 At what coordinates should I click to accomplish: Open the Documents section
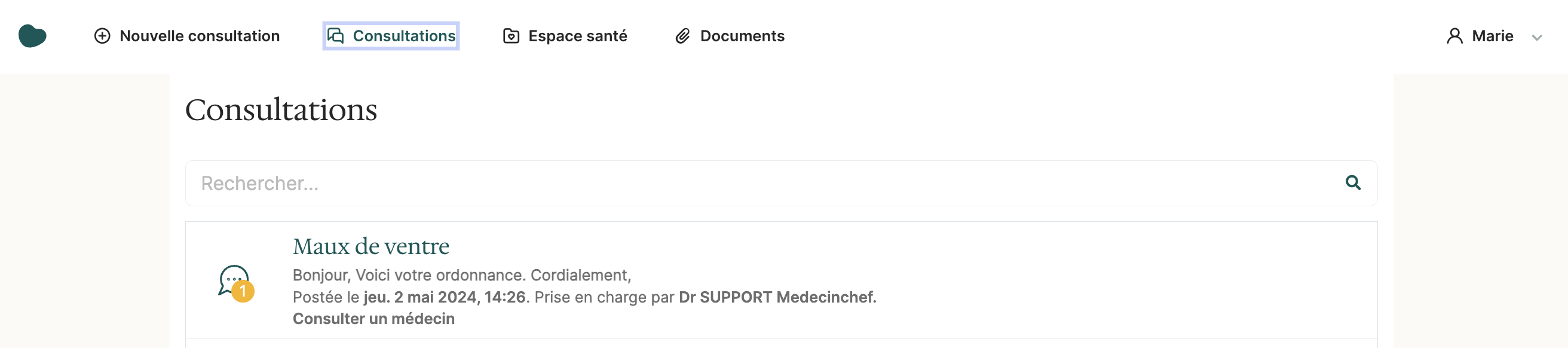[x=730, y=36]
